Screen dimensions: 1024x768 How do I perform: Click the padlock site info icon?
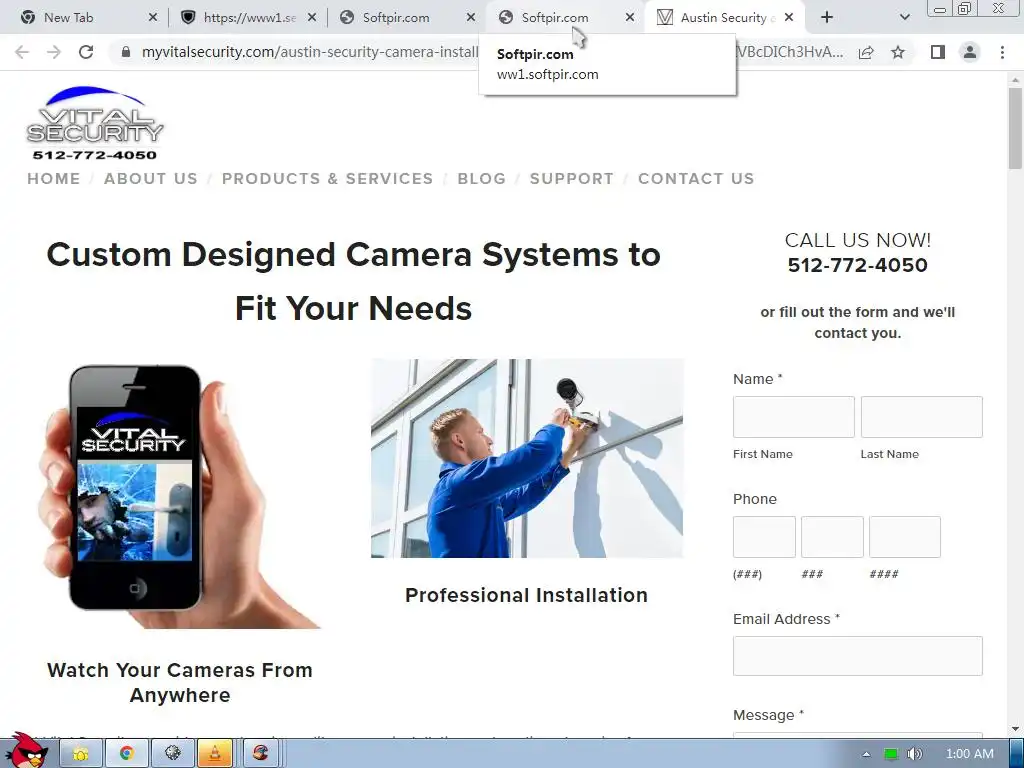point(126,52)
